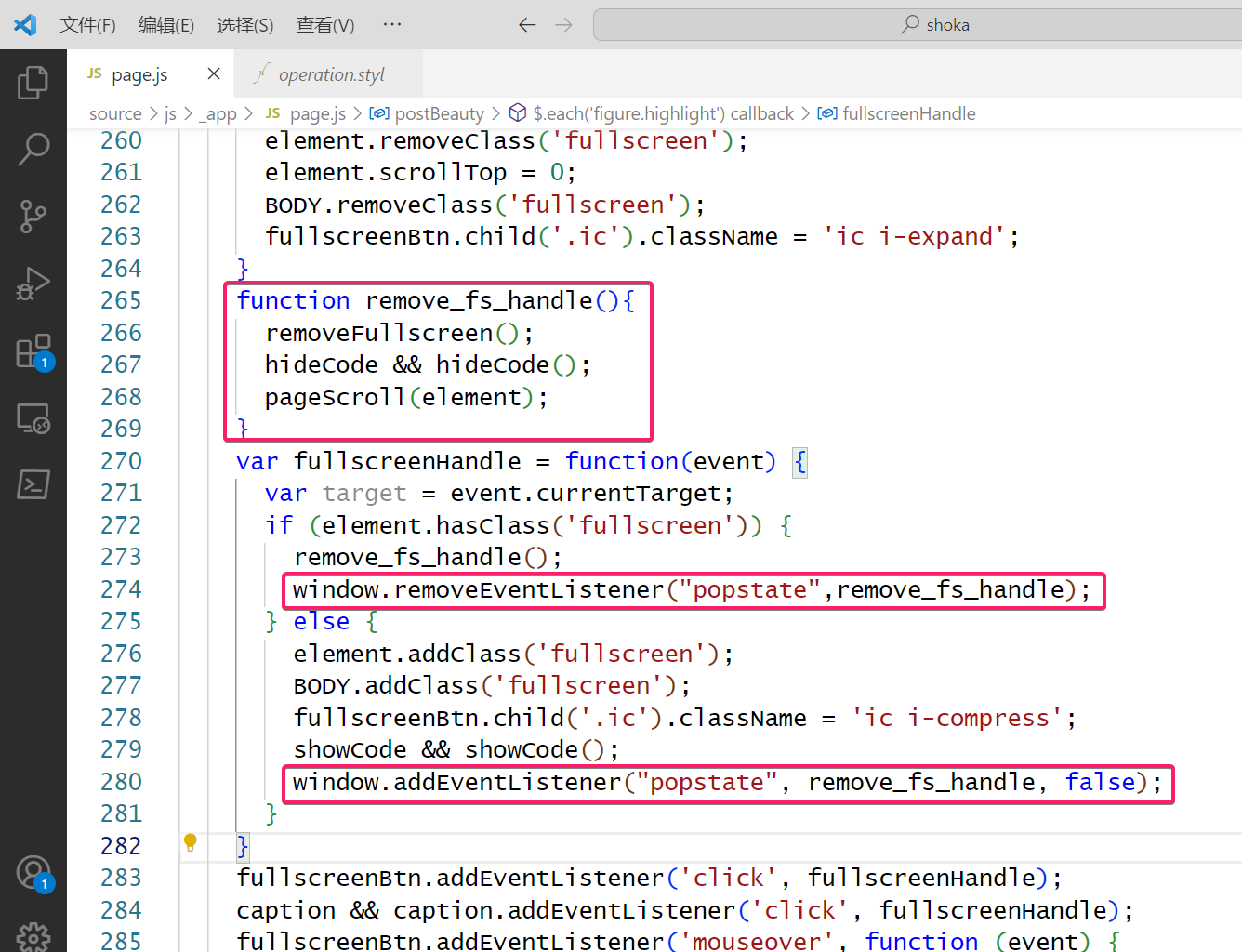This screenshot has width=1242, height=952.
Task: Expand postBeauty in the breadcrumb
Action: (x=439, y=113)
